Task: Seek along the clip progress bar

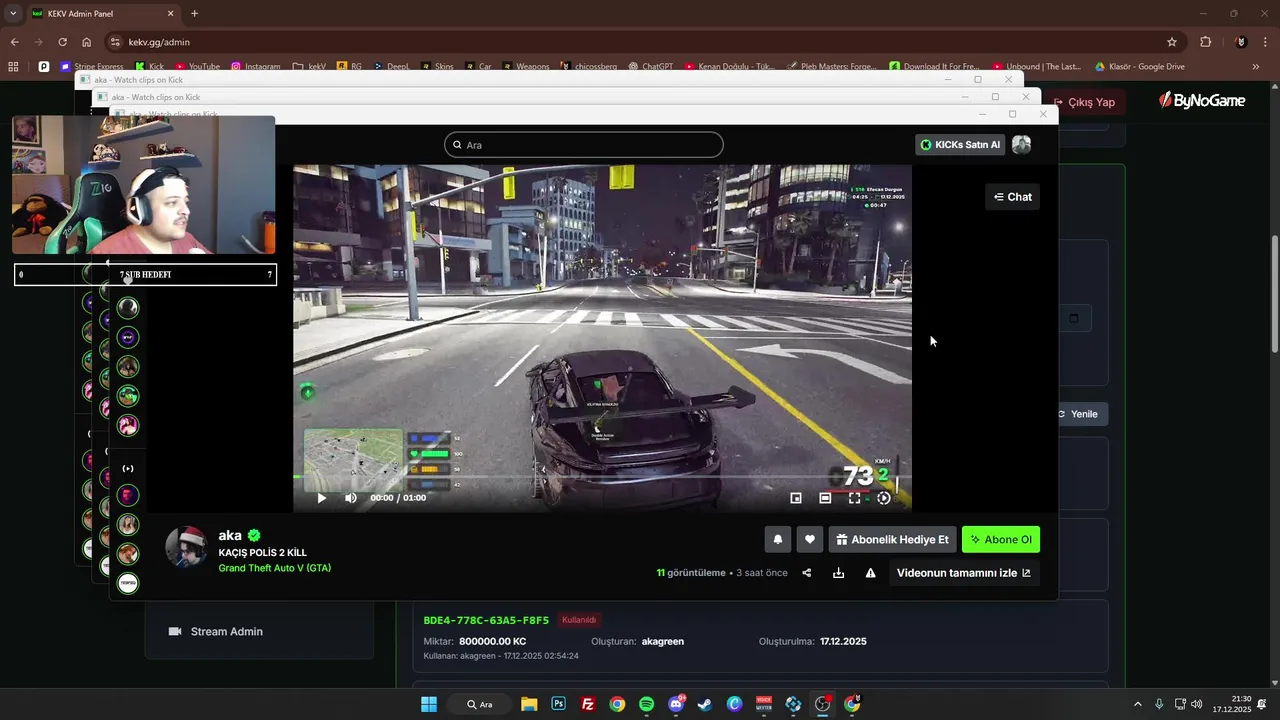Action: 602,478
